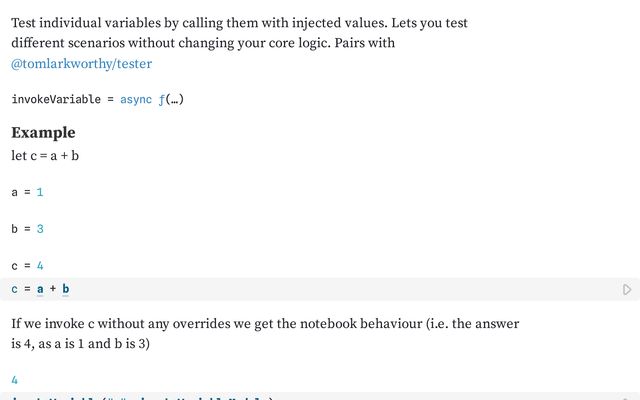Run the c = a + b cell
640x400 pixels.
coord(627,290)
